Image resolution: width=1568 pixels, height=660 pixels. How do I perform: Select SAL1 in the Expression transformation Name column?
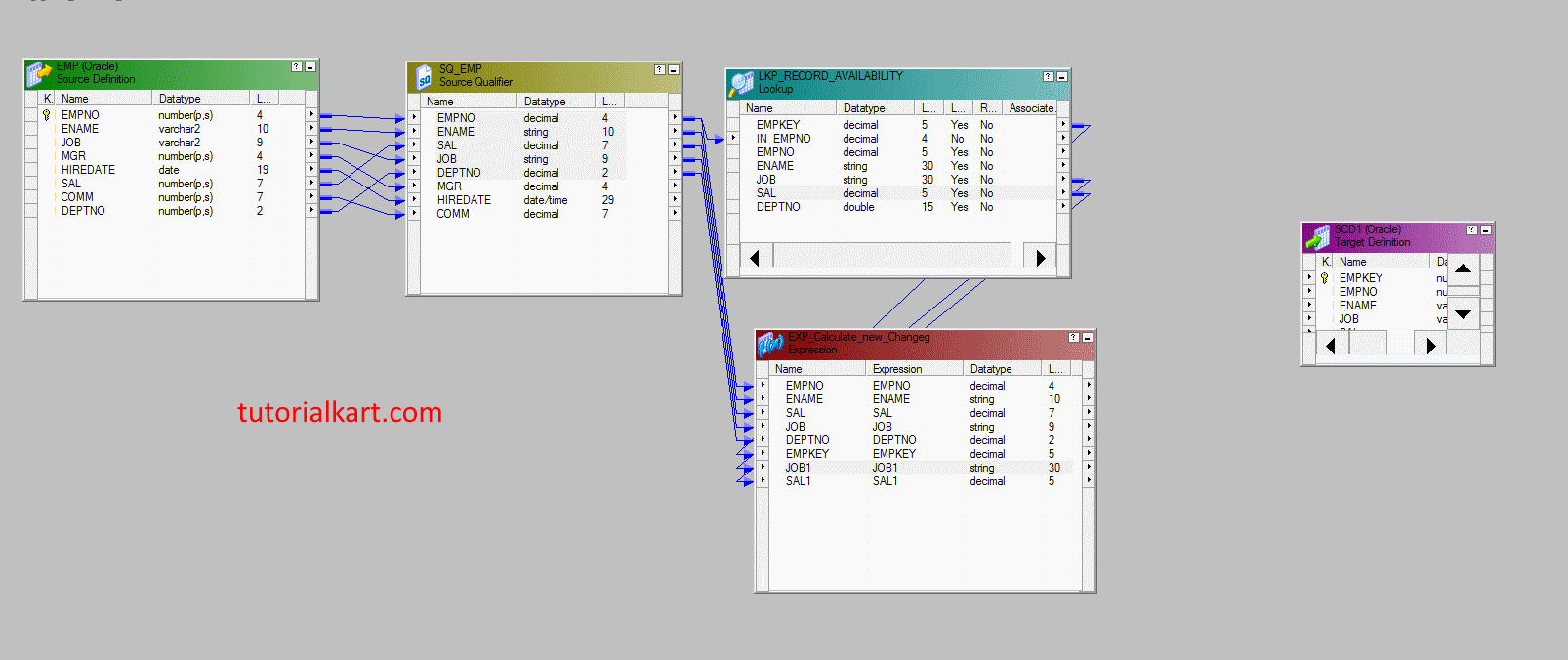coord(798,481)
